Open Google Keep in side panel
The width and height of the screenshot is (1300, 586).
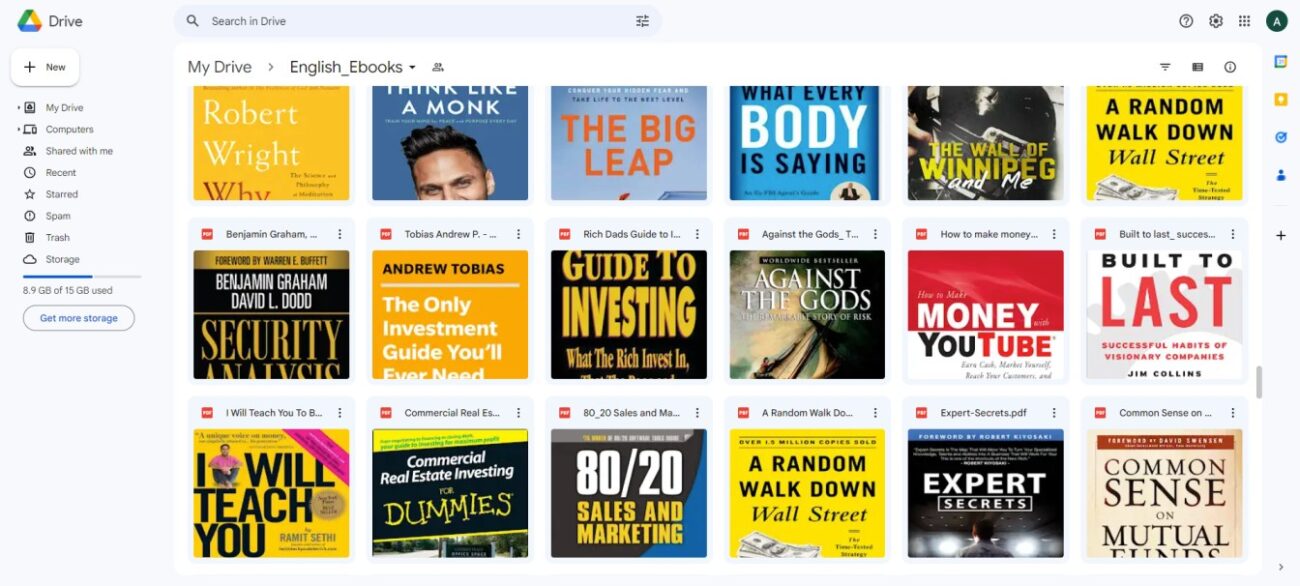coord(1280,99)
